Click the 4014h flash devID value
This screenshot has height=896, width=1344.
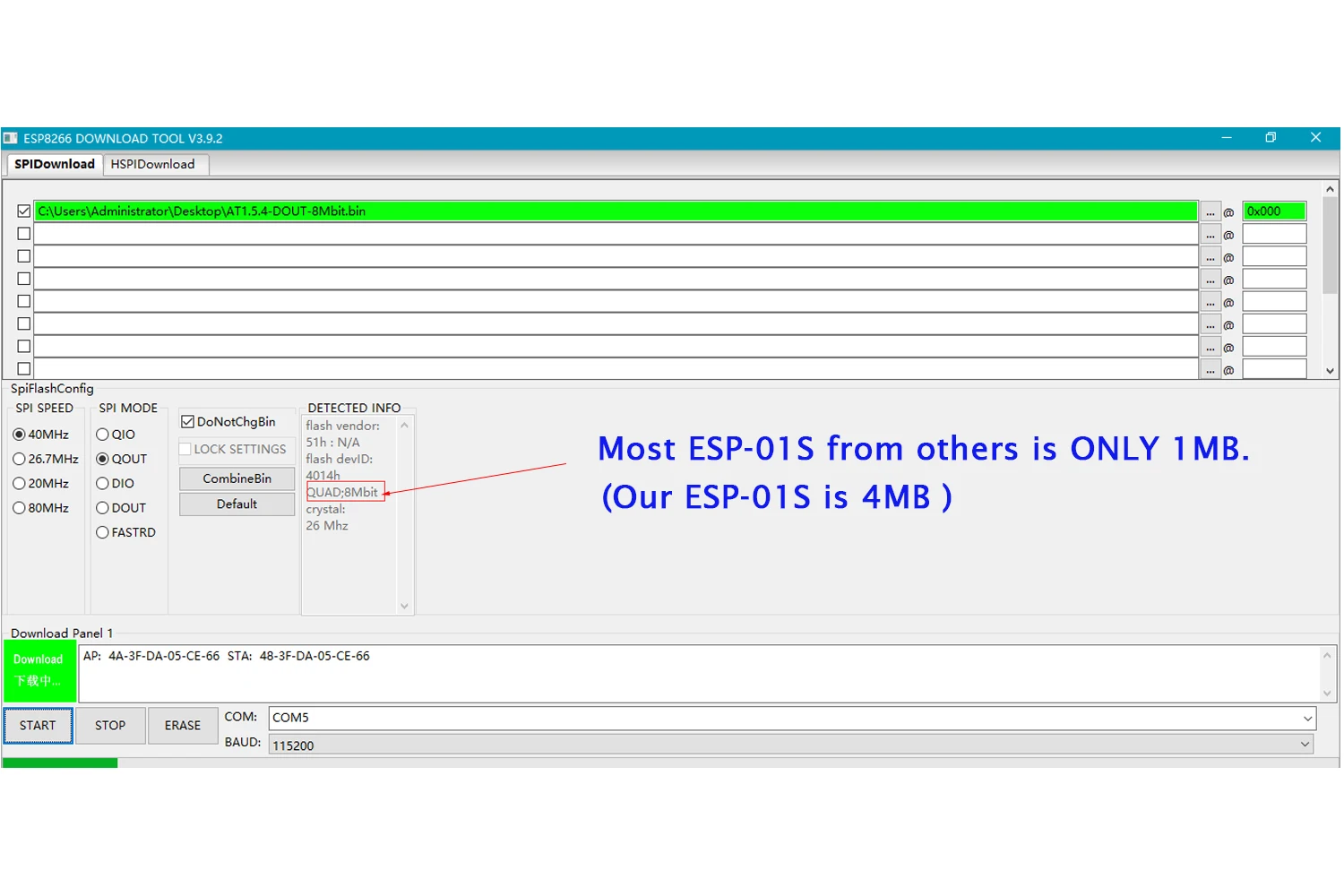click(x=323, y=476)
